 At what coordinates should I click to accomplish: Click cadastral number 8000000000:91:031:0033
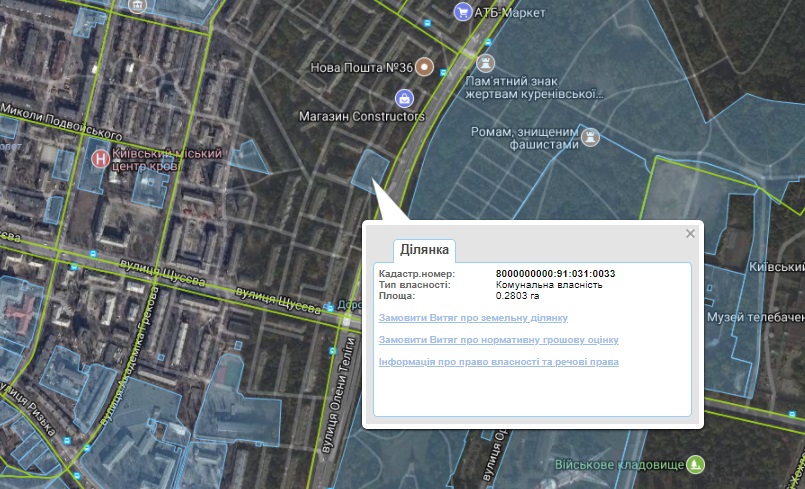[x=555, y=274]
